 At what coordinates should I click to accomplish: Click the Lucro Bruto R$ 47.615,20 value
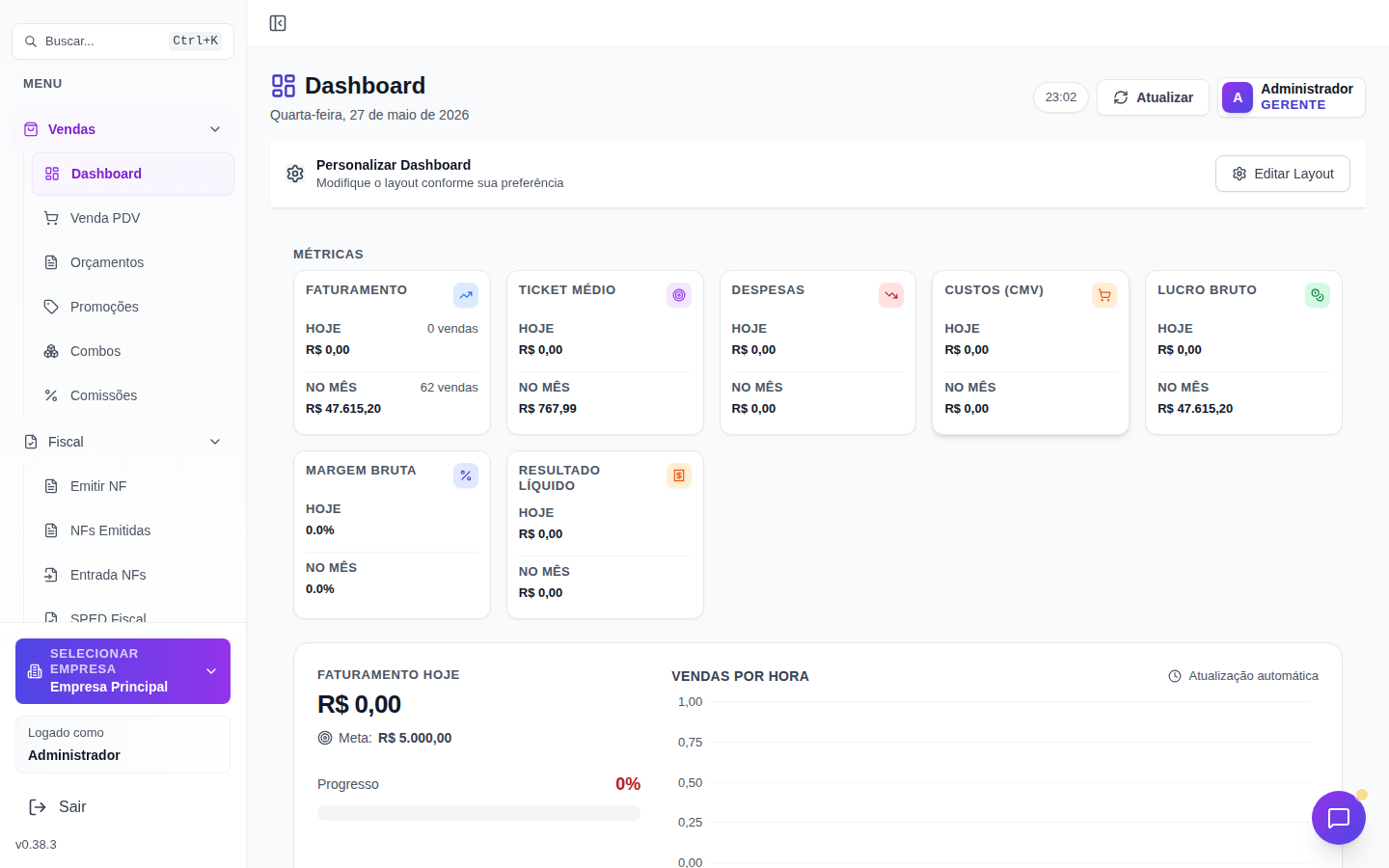(1195, 409)
